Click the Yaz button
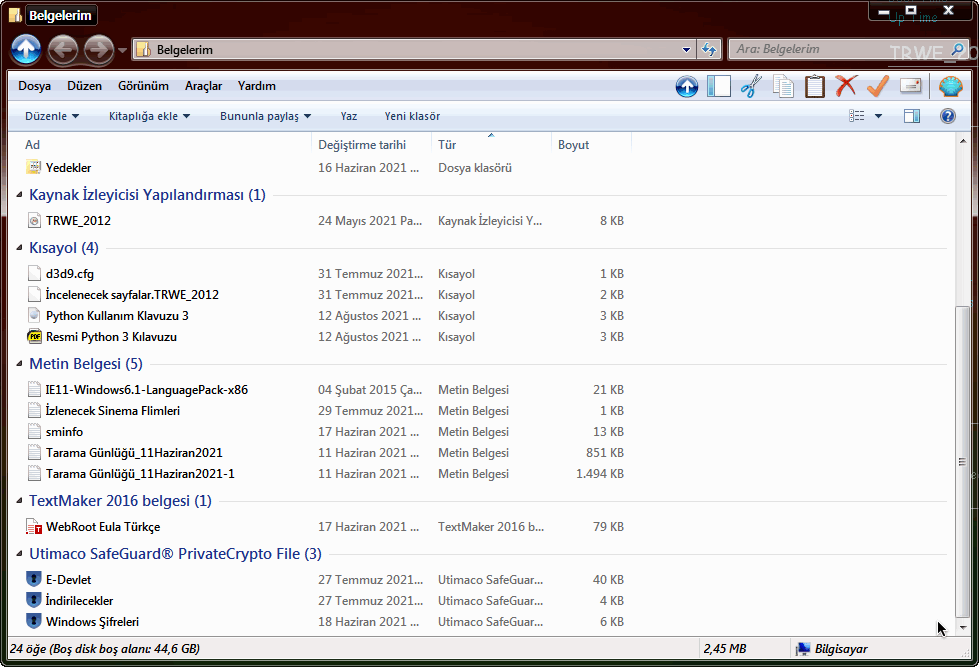979x667 pixels. pos(348,116)
